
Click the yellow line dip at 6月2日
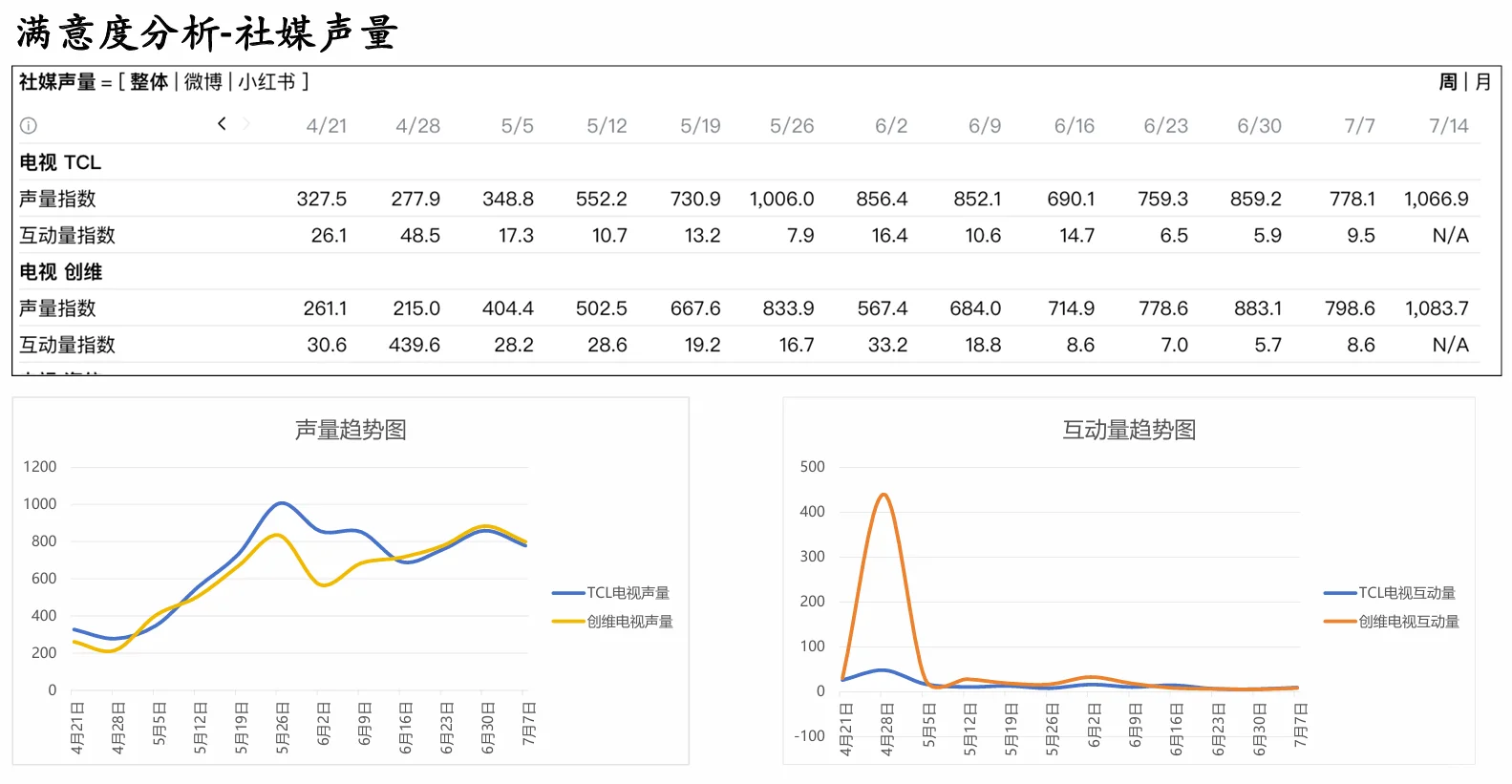(x=323, y=584)
